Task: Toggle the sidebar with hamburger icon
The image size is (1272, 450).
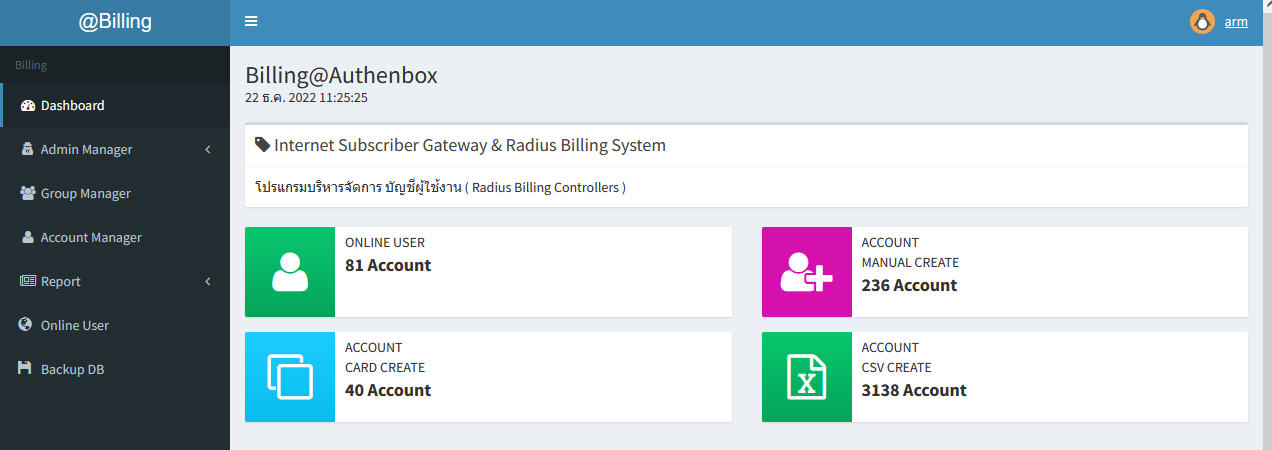Action: pos(251,22)
